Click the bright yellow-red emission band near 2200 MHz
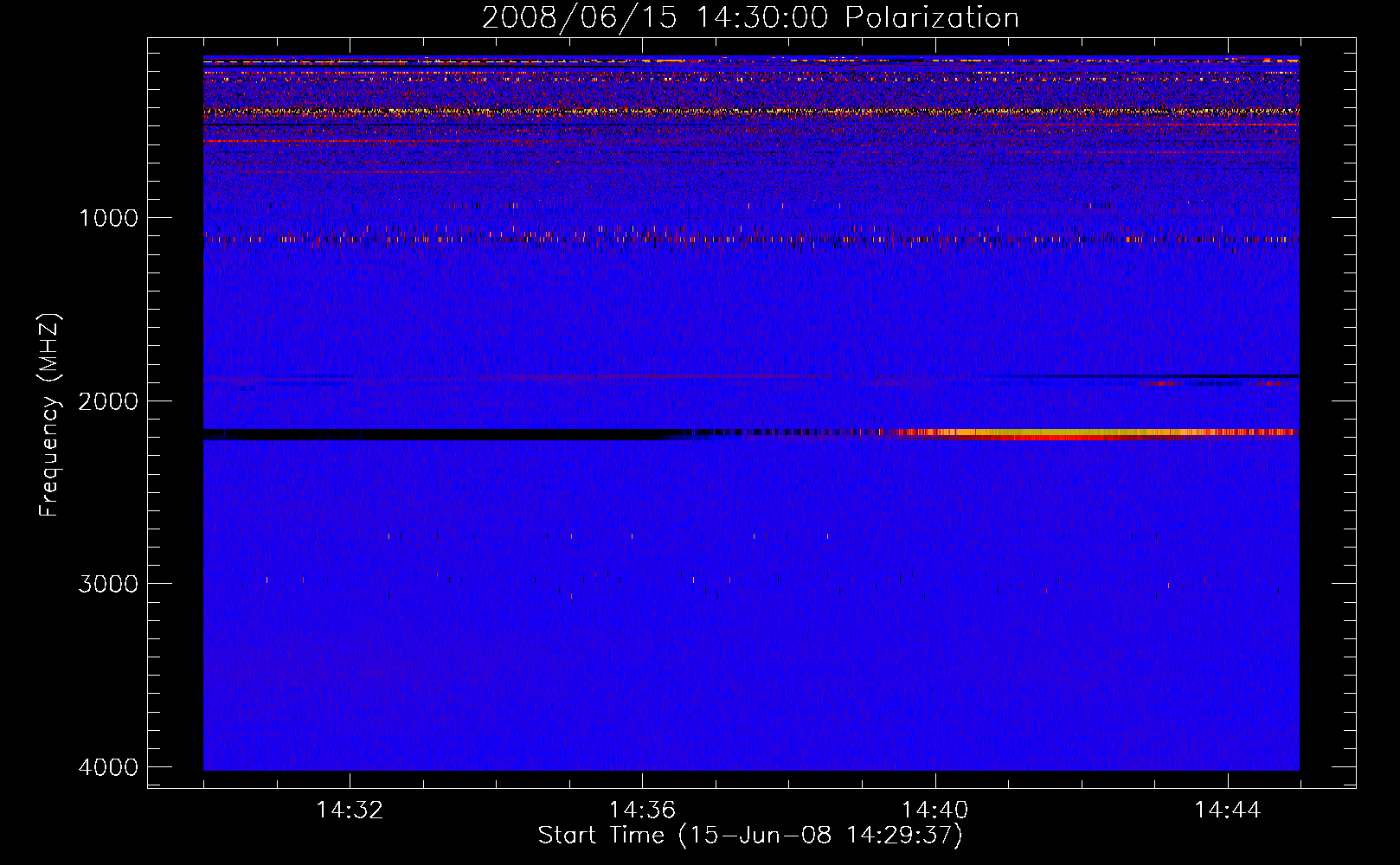 (x=1095, y=433)
